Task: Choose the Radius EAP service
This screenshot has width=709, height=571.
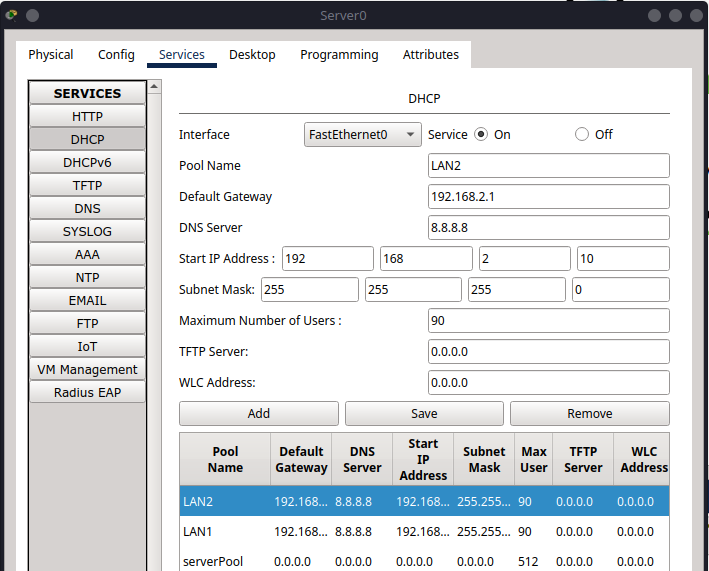Action: tap(87, 392)
